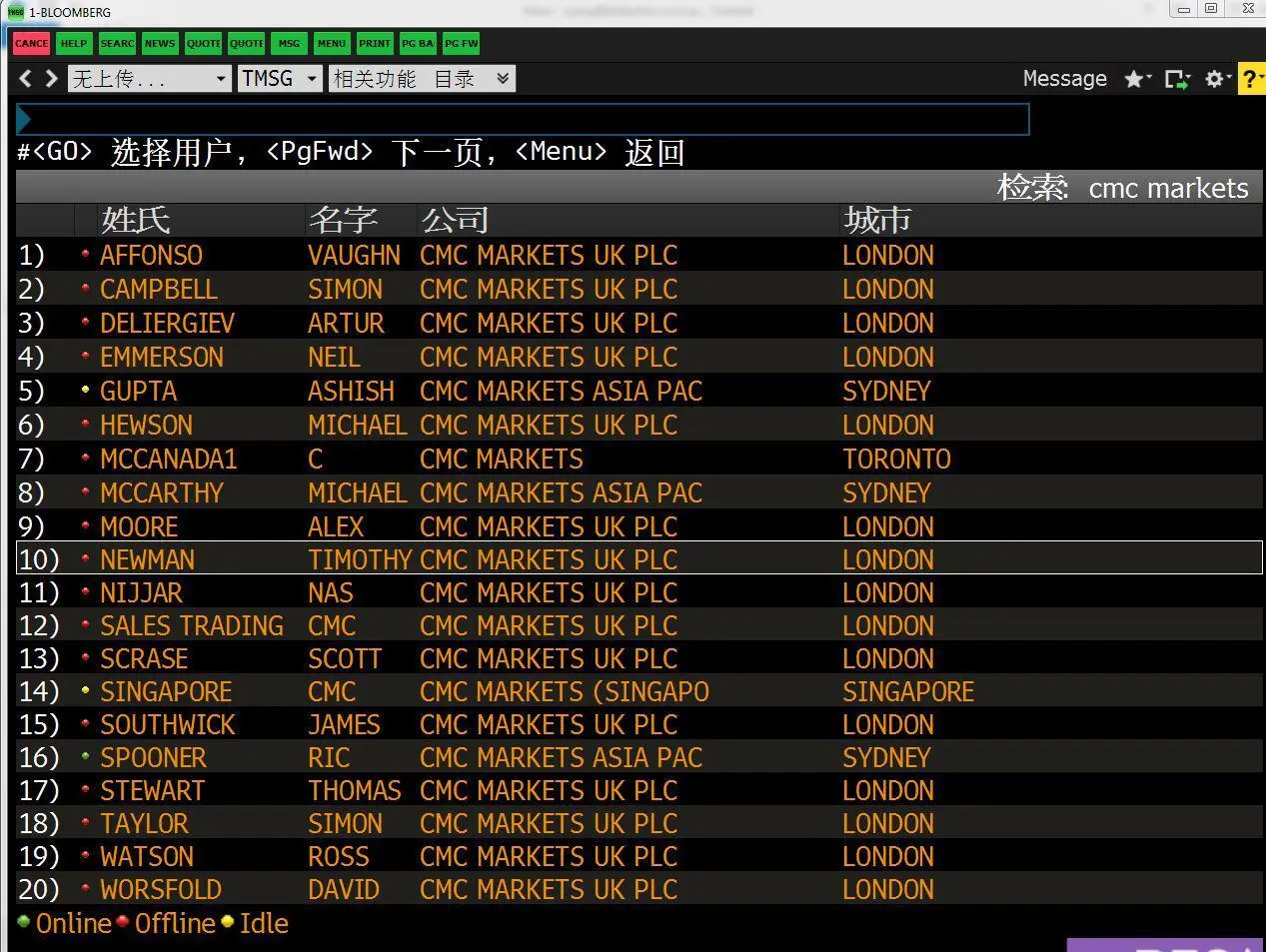Click the red CANCEL toolbar button
Viewport: 1266px width, 952px height.
31,43
